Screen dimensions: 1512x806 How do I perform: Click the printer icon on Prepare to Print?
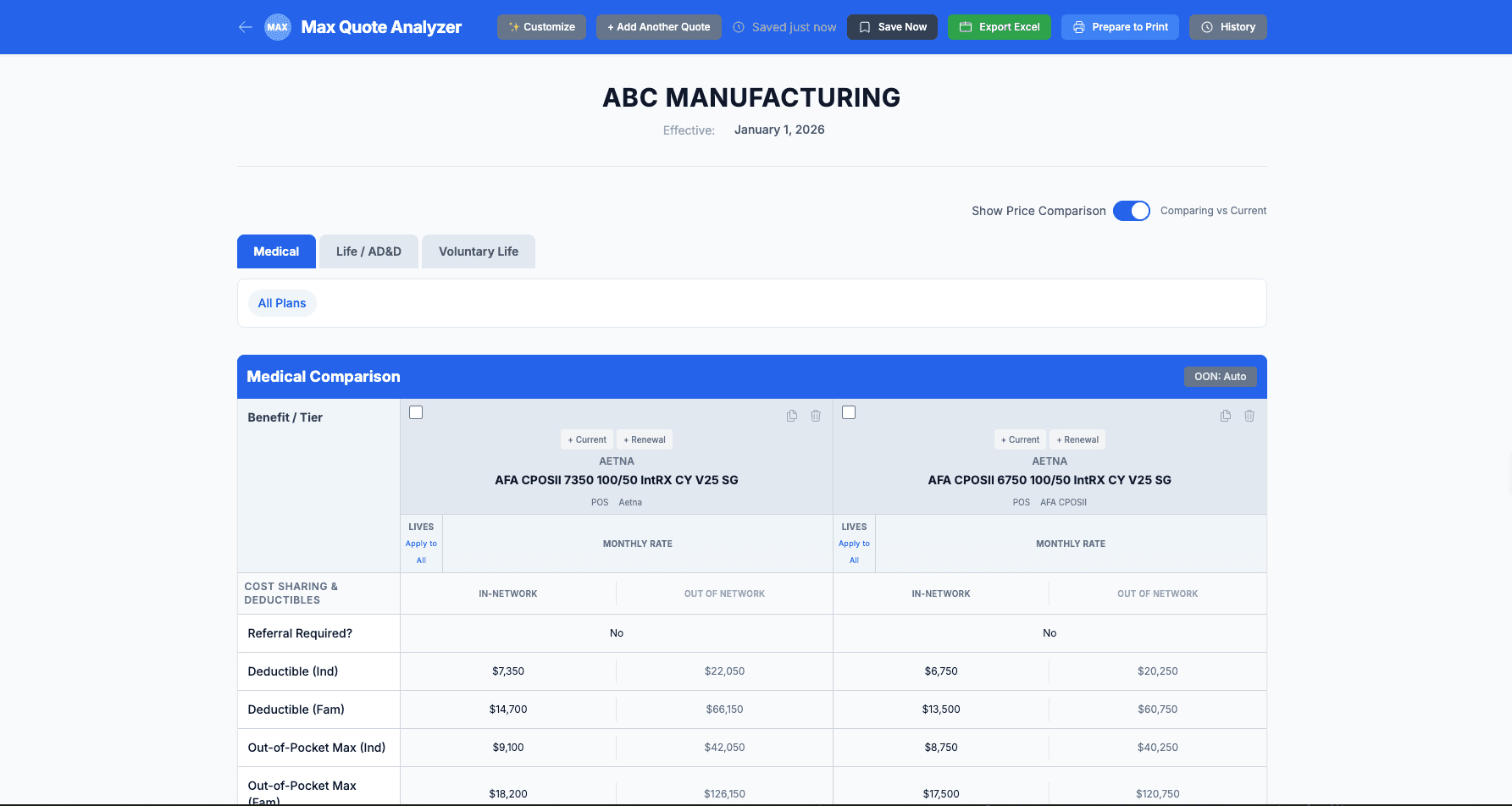[1077, 26]
